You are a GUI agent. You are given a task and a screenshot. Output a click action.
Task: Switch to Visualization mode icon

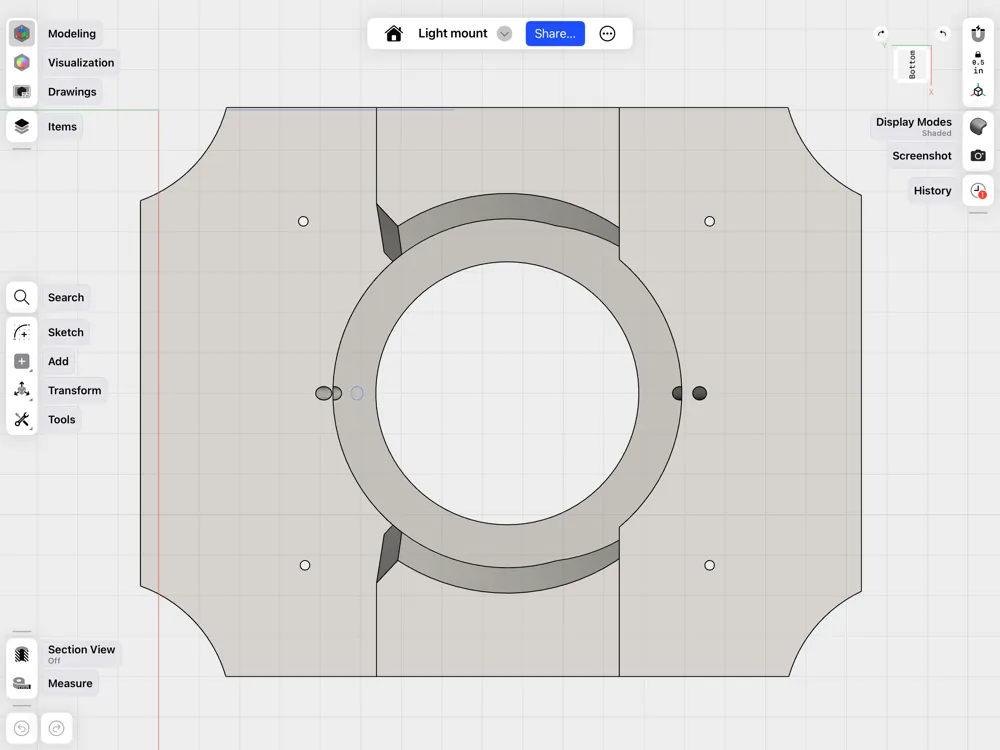click(22, 62)
